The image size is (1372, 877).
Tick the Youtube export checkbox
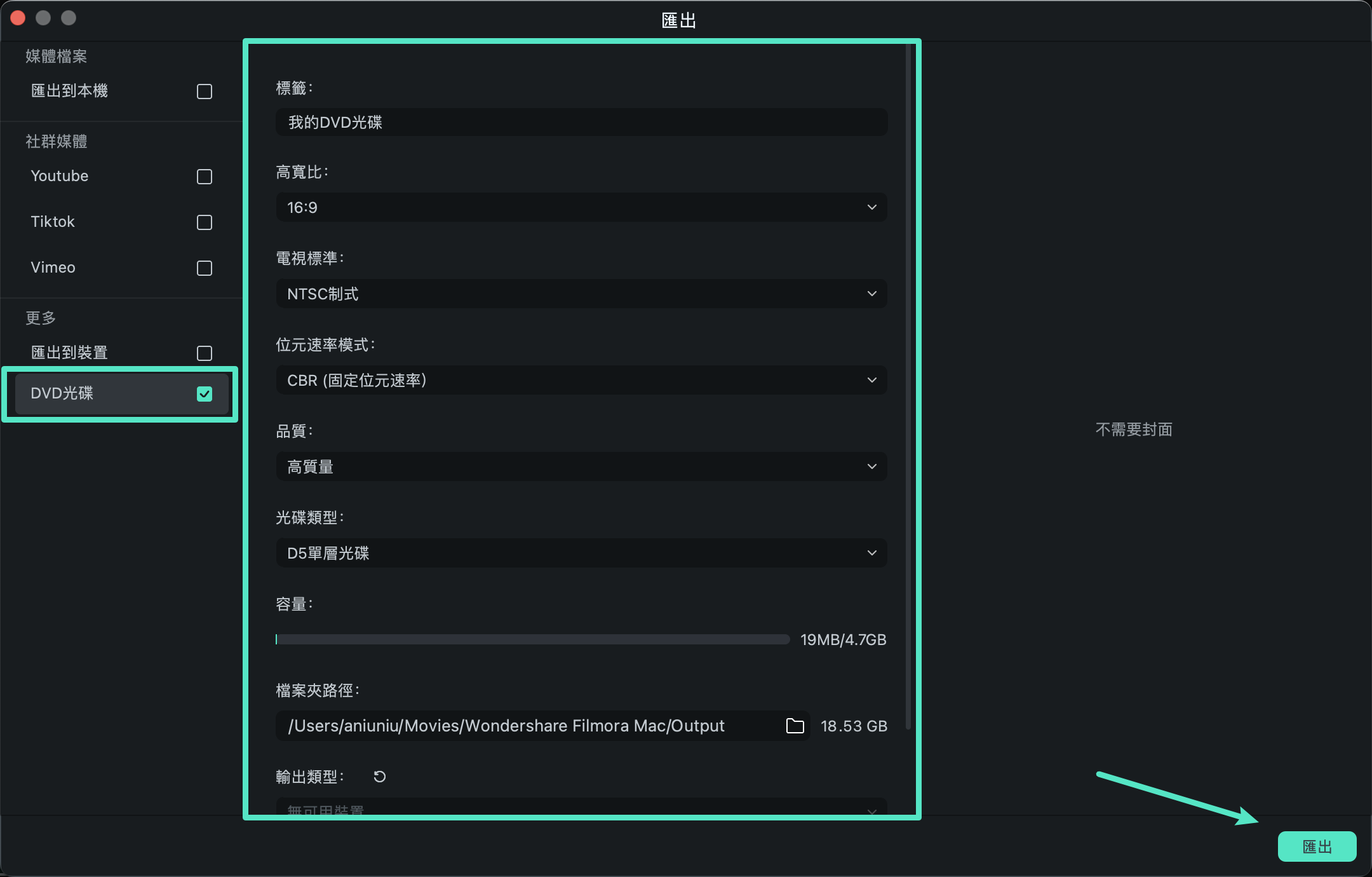coord(205,177)
